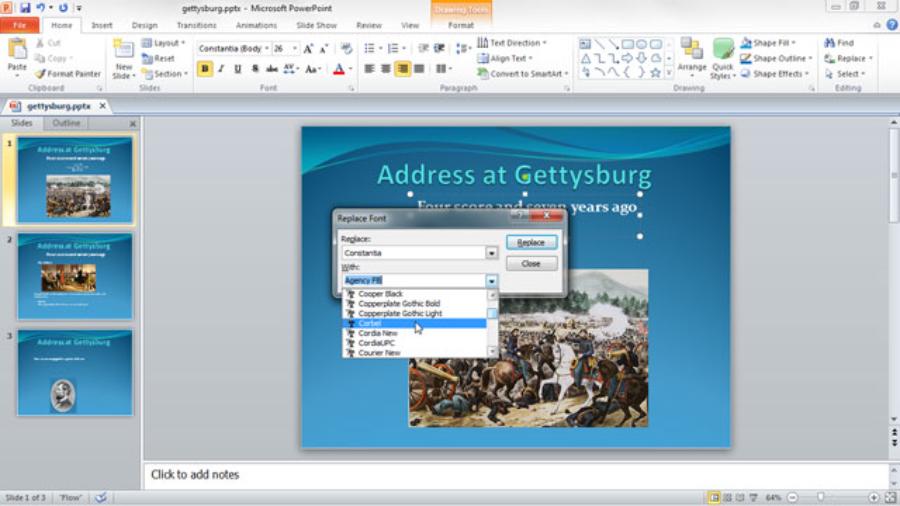Viewport: 900px width, 506px height.
Task: Switch to the Transitions ribbon tab
Action: coord(196,25)
